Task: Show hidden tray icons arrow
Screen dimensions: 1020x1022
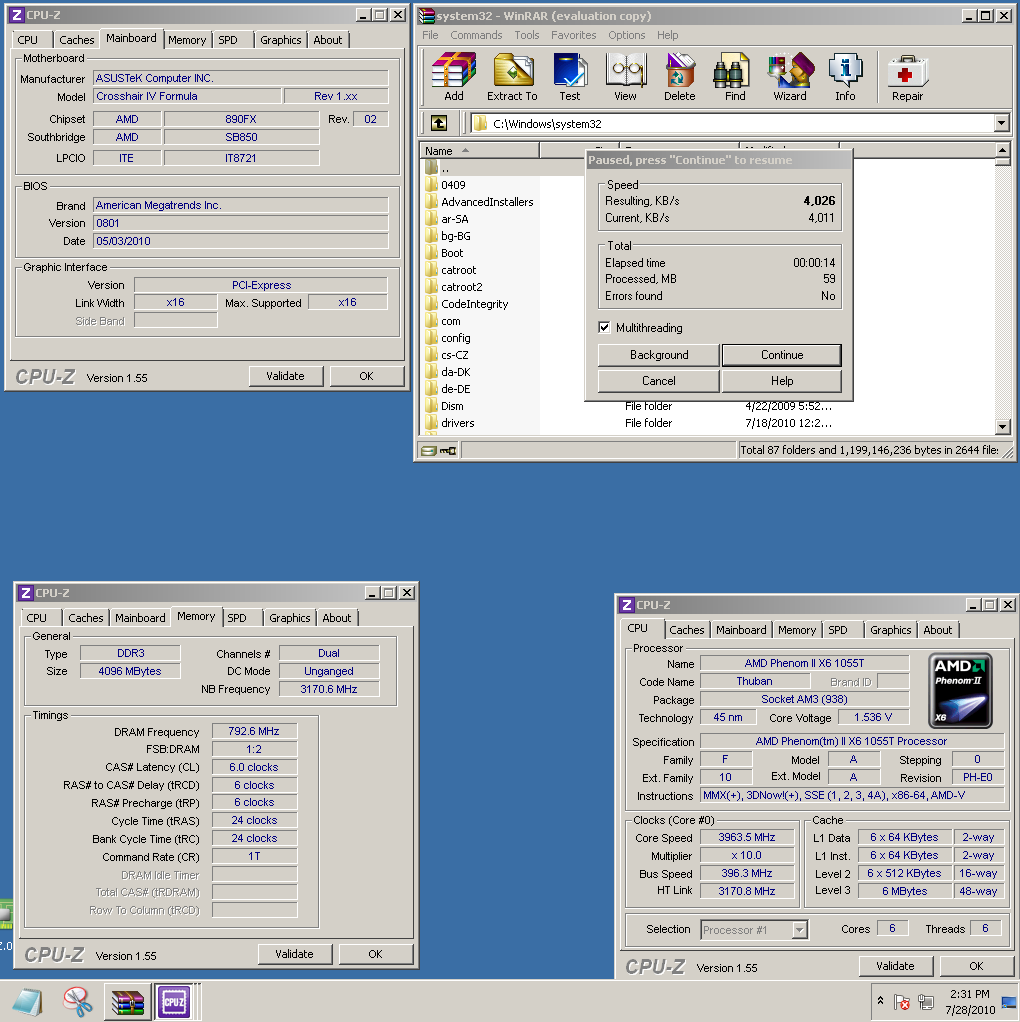Action: click(881, 1000)
